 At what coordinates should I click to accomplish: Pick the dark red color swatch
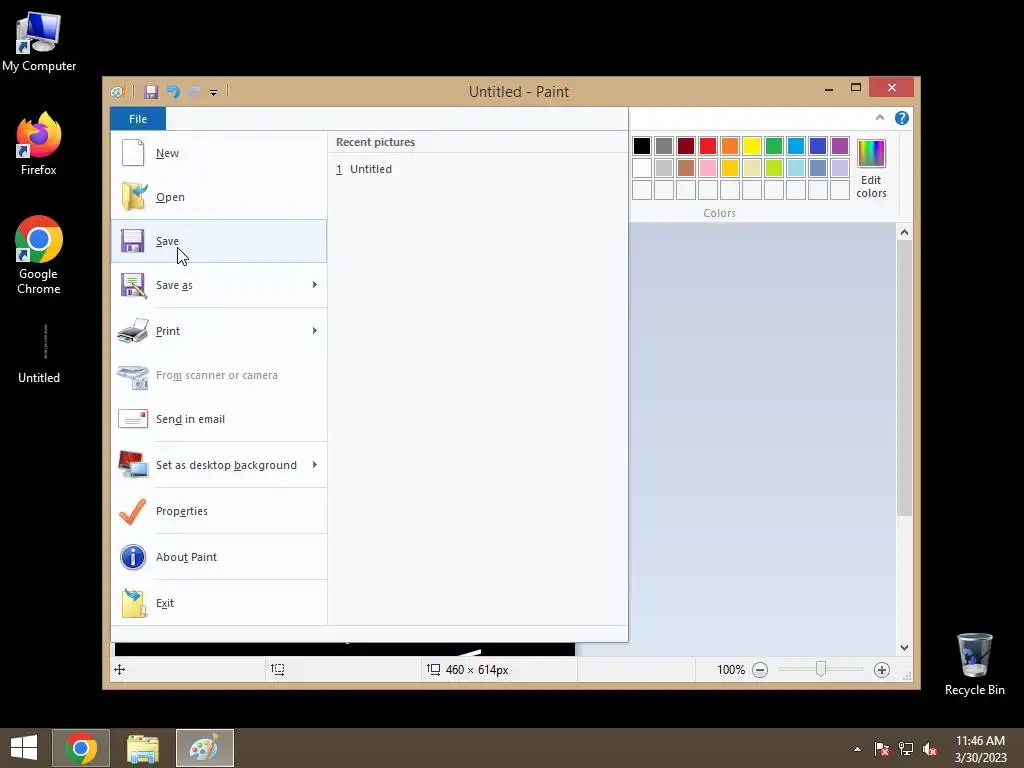(x=686, y=146)
